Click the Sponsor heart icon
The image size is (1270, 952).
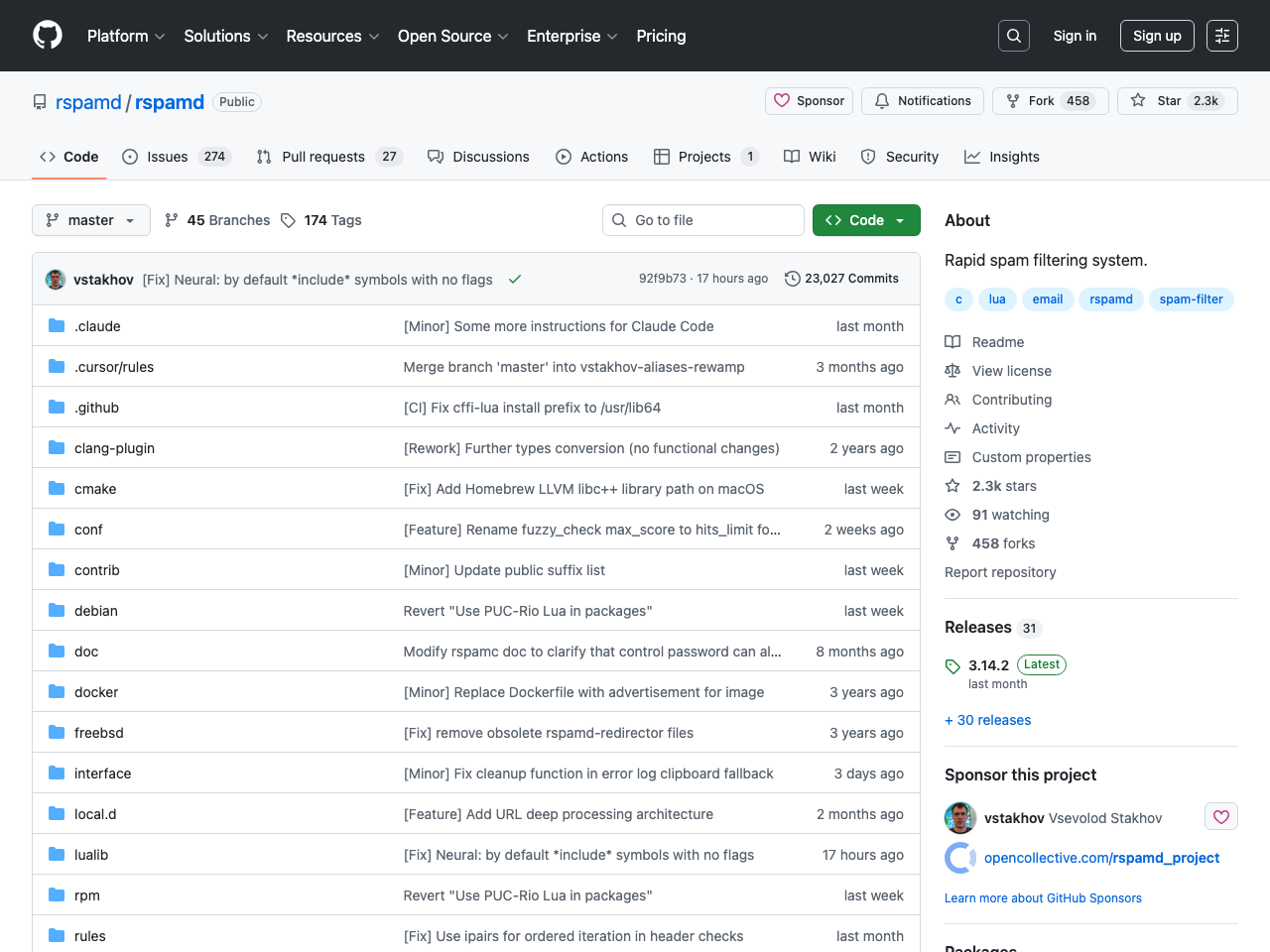coord(783,100)
